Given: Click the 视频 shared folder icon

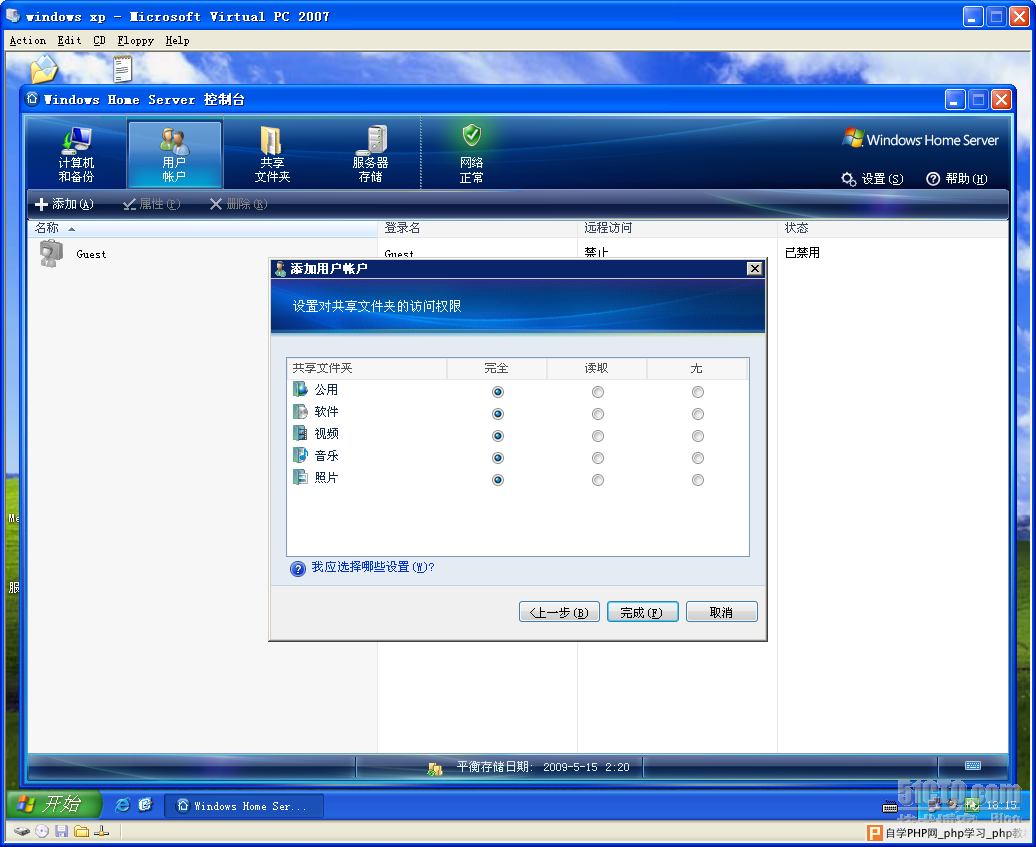Looking at the screenshot, I should tap(301, 433).
